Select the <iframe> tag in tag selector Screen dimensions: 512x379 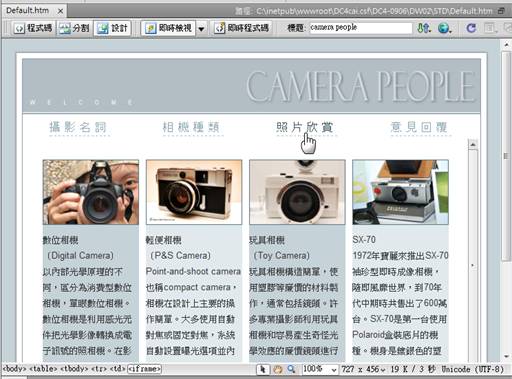coord(145,369)
